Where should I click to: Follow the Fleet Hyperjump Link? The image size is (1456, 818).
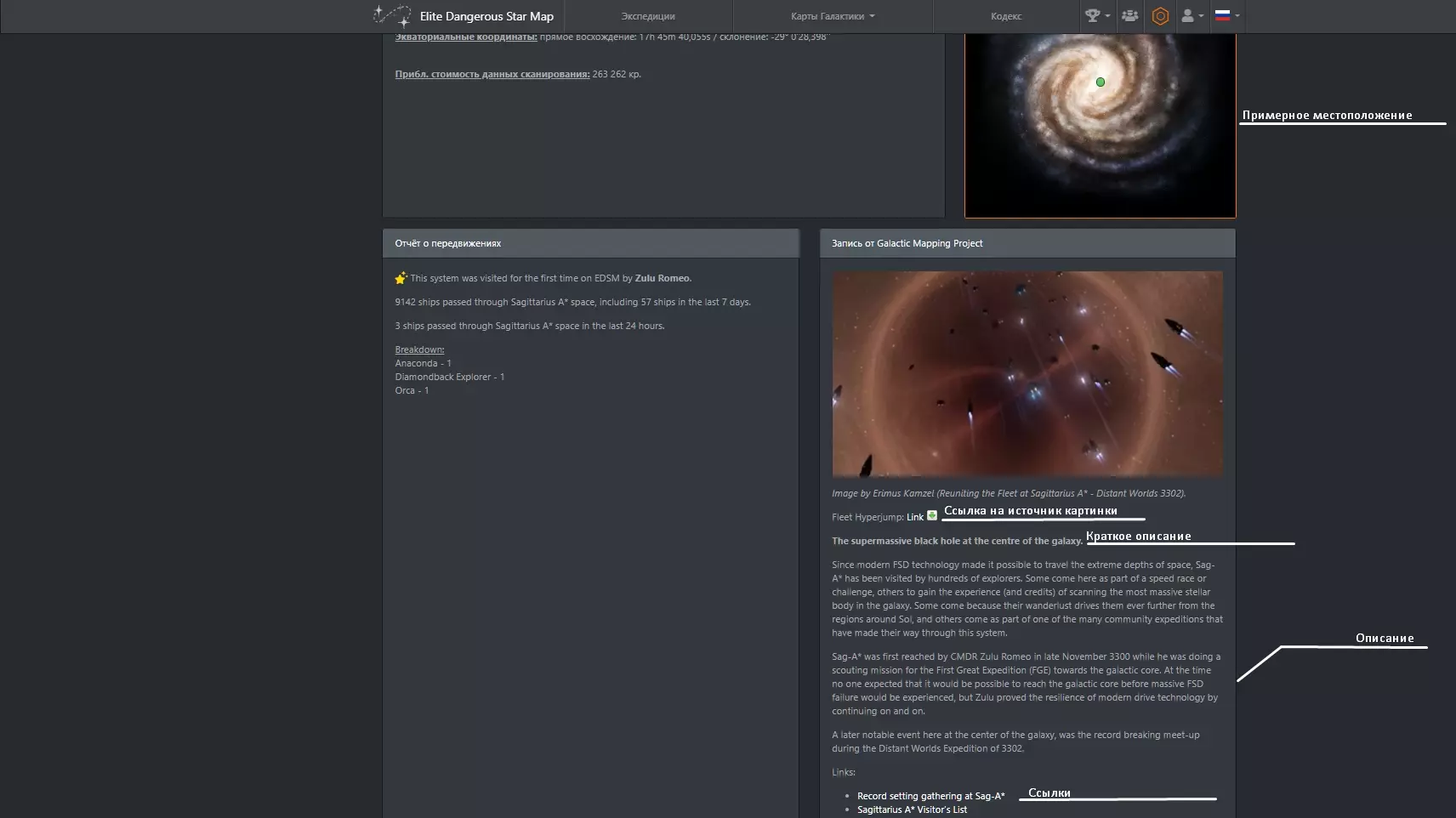click(914, 517)
